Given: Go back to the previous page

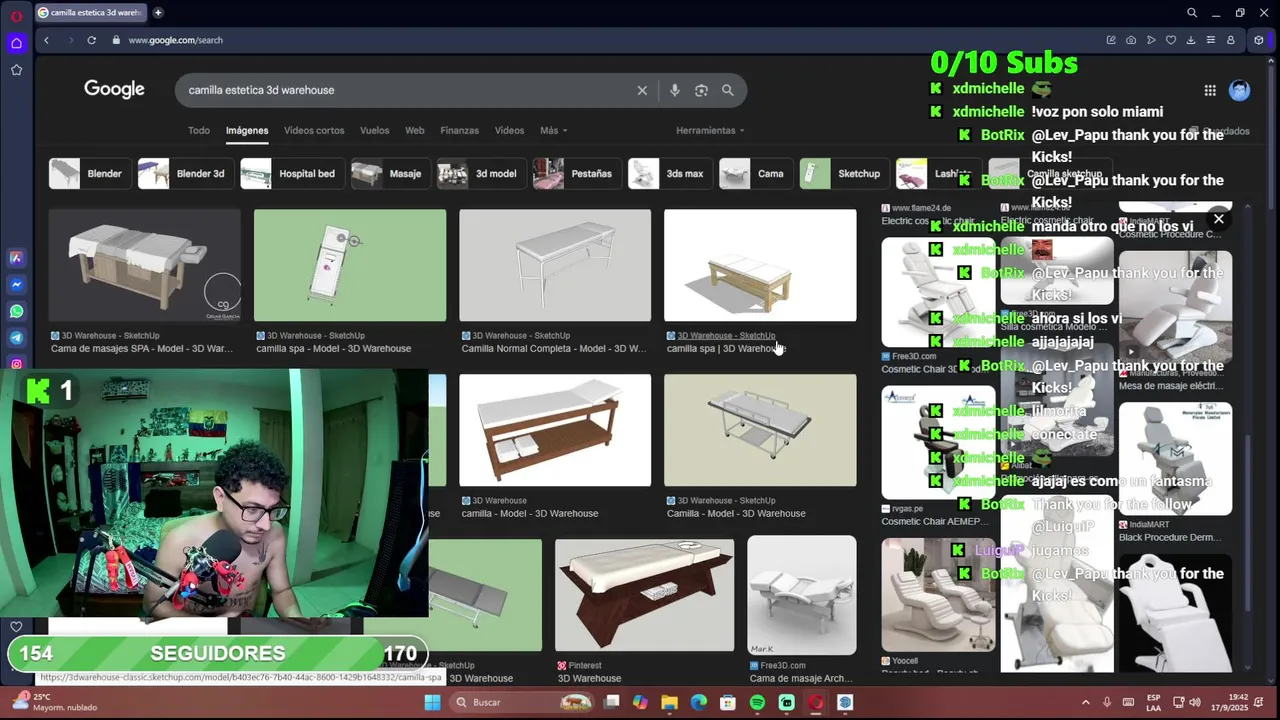Looking at the screenshot, I should 46,40.
